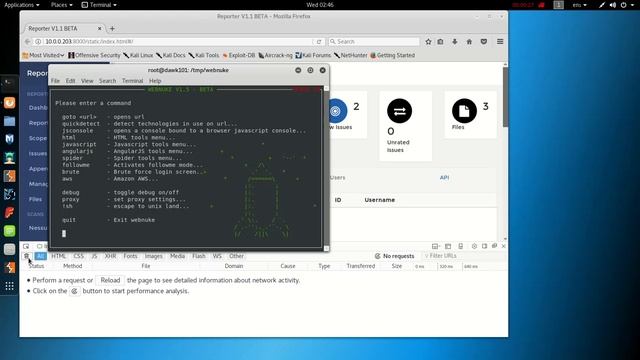Open the power menu in the top bar
Image resolution: width=640 pixels, height=360 pixels.
pos(623,5)
